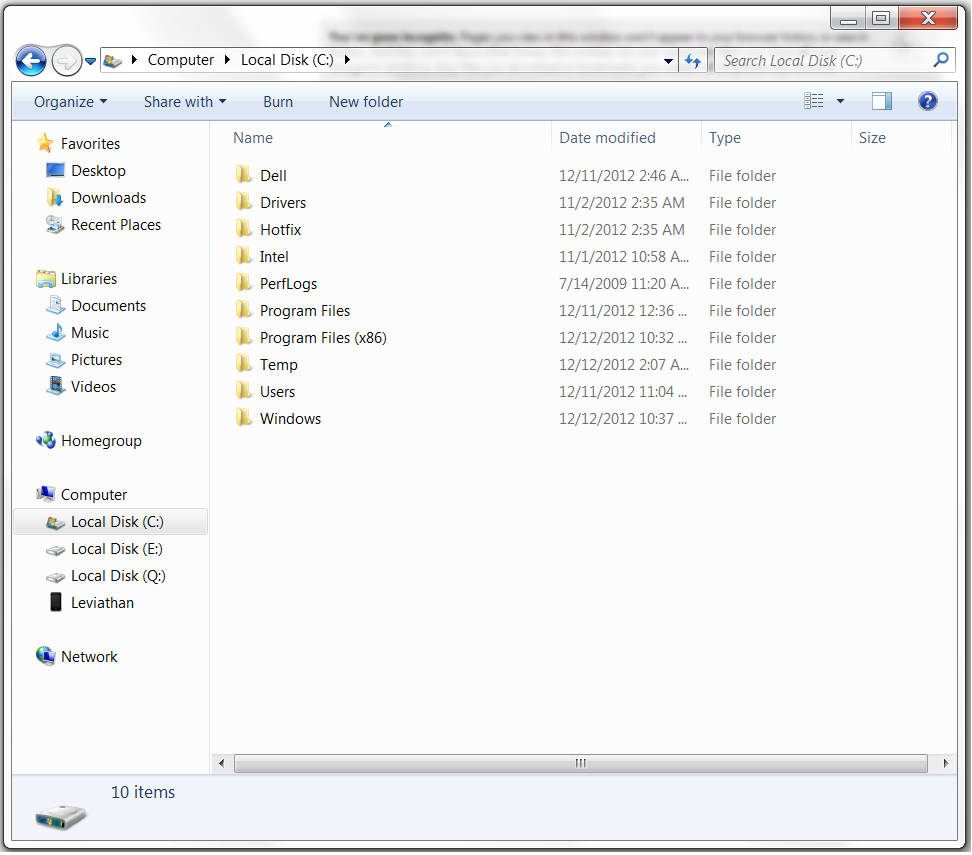Image resolution: width=972 pixels, height=855 pixels.
Task: Open the More view options dropdown arrow
Action: click(x=841, y=101)
